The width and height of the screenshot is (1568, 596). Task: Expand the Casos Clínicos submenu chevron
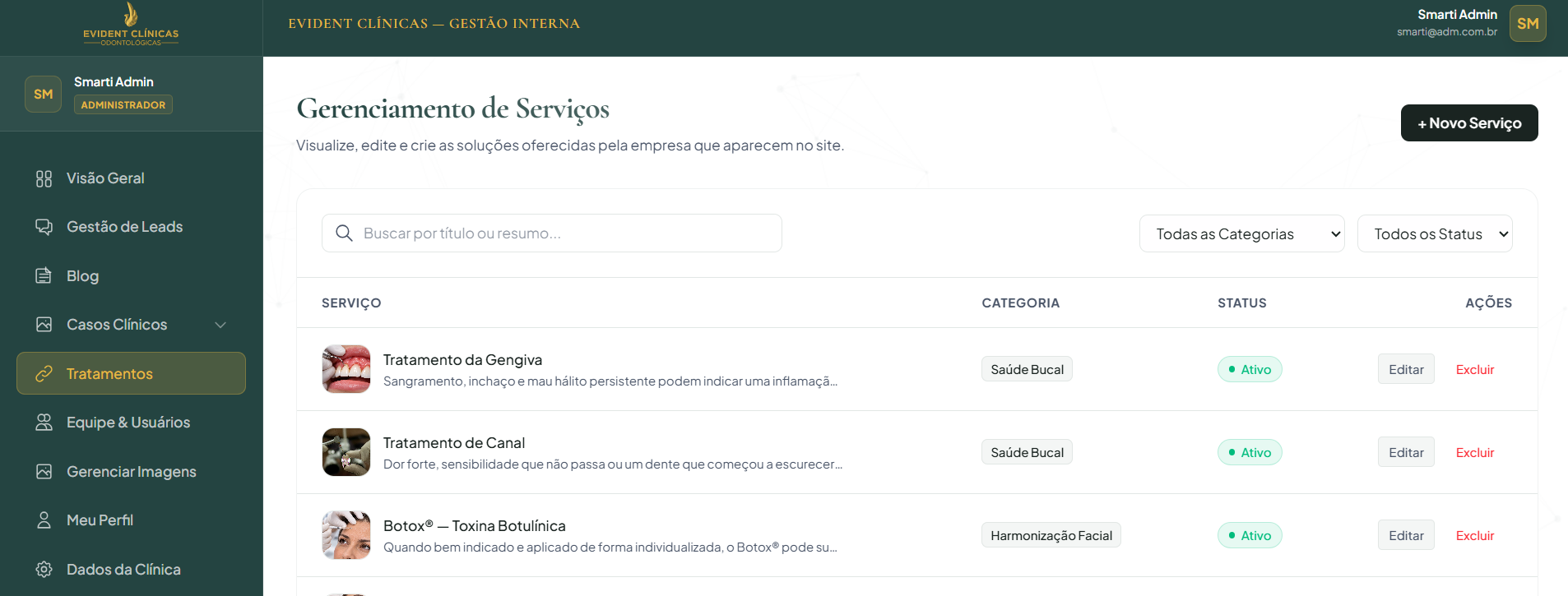[220, 325]
